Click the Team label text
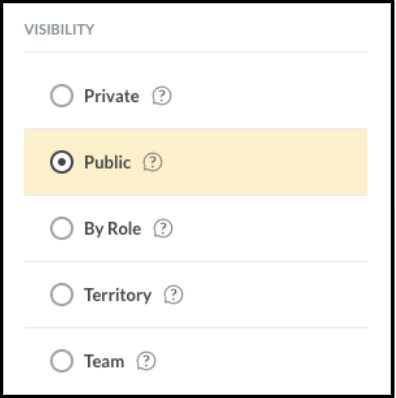The width and height of the screenshot is (396, 398). coord(104,361)
